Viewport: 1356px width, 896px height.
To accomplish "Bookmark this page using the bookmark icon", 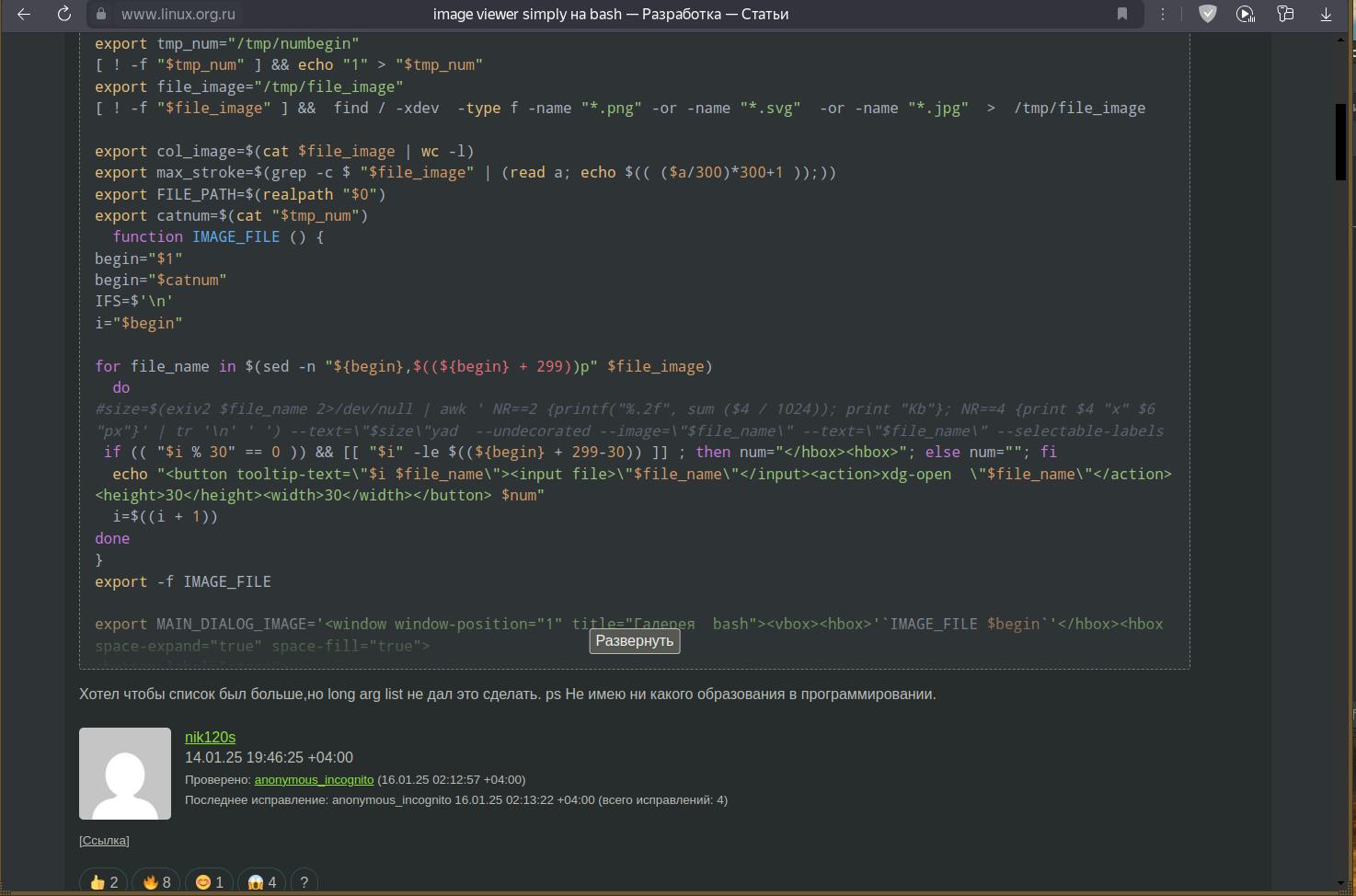I will click(x=1122, y=14).
